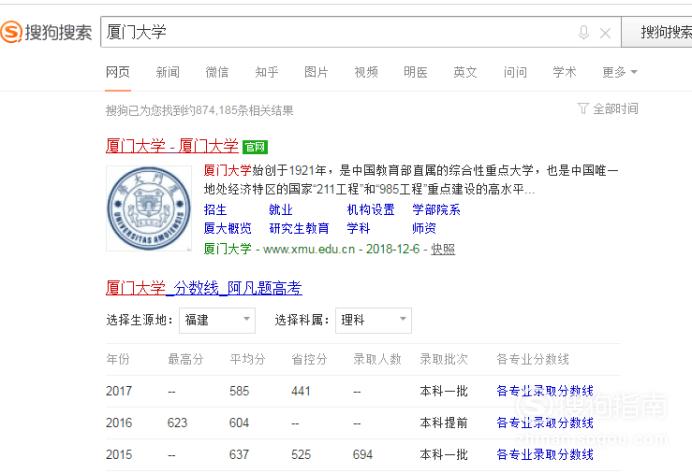Open the 招生 sublink
Viewport: 692px width, 473px height.
coord(215,210)
